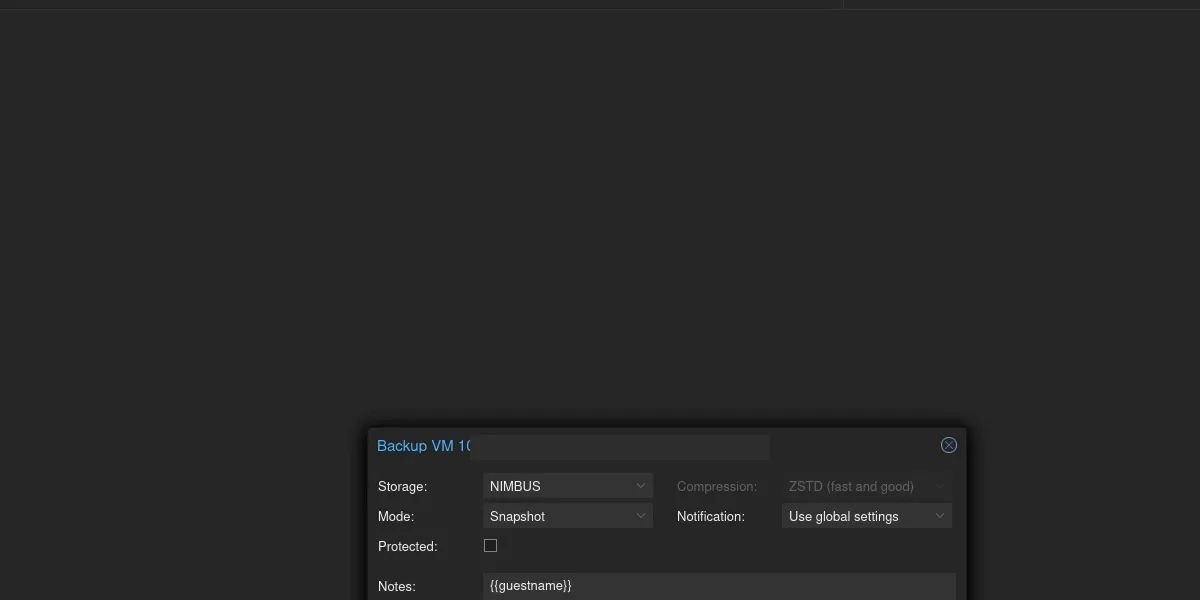Screen dimensions: 1200x600
Task: Click the Storage field label
Action: (x=403, y=486)
